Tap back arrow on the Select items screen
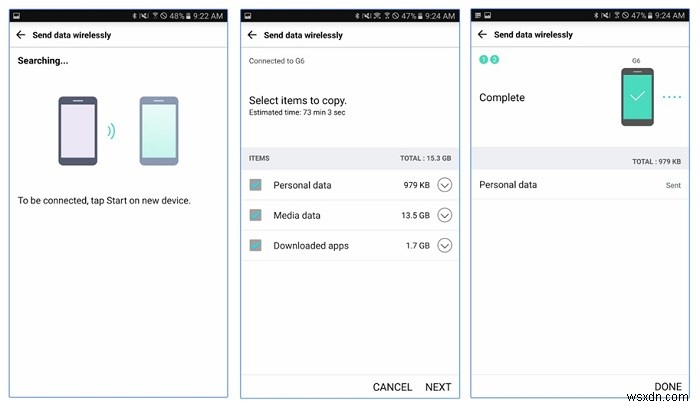This screenshot has width=700, height=407. coord(253,35)
